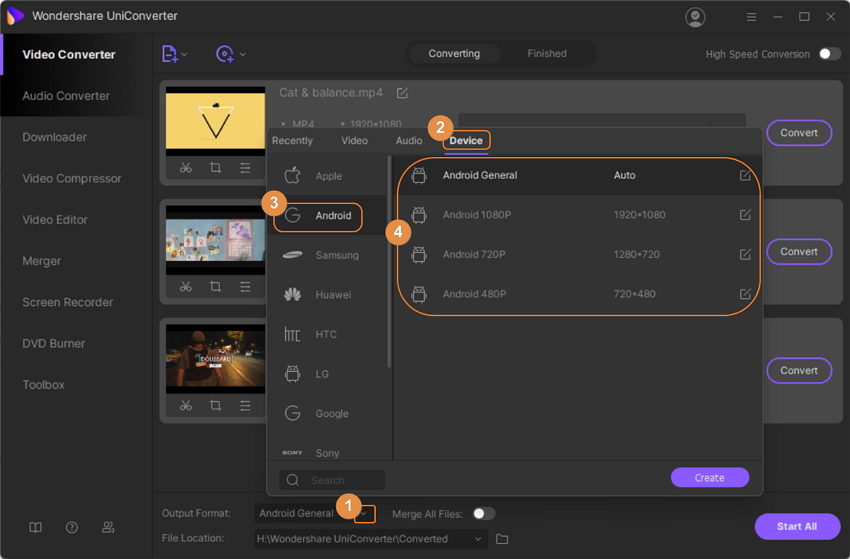Edit the Android 1080P preset
The height and width of the screenshot is (559, 850).
(745, 215)
